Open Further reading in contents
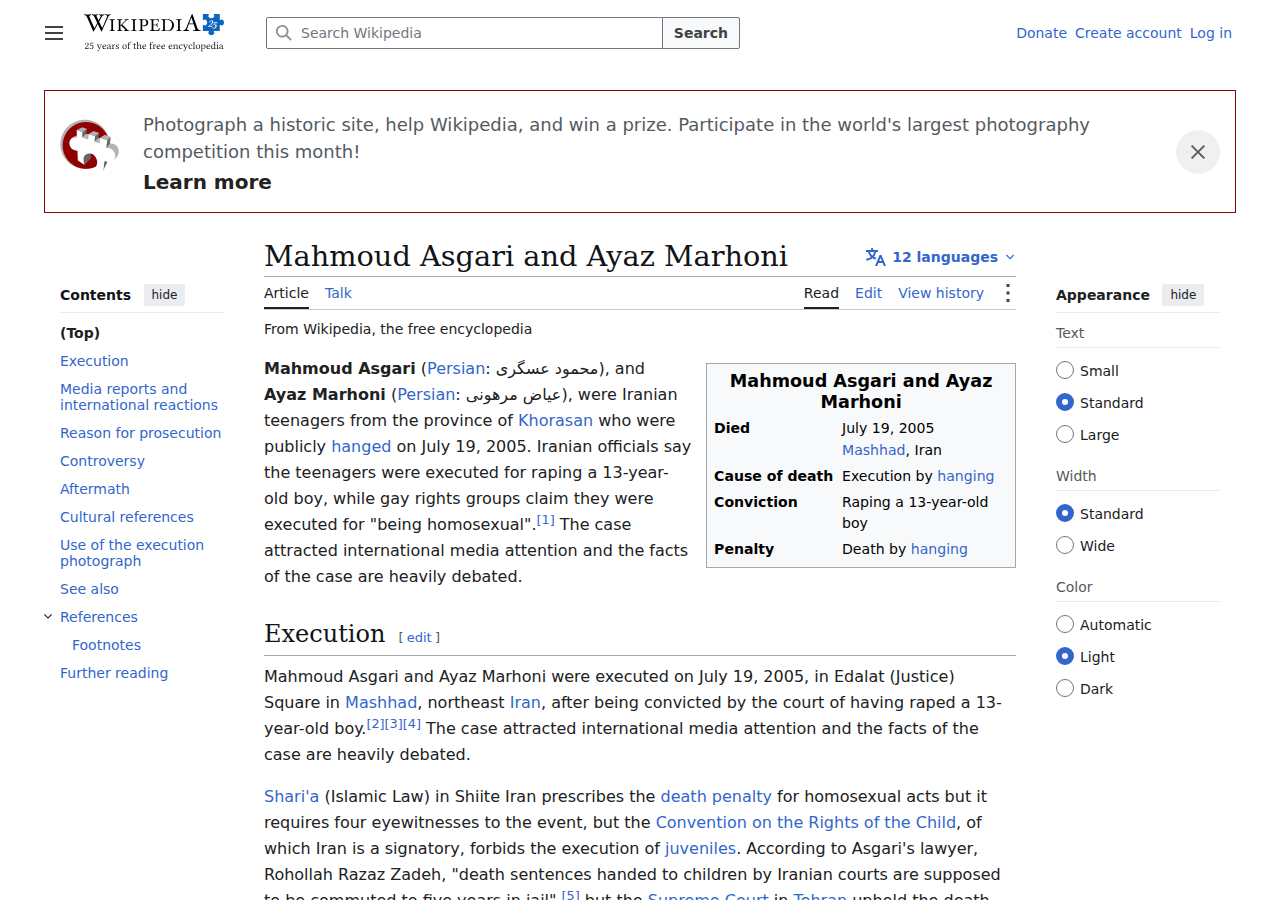 (x=114, y=673)
